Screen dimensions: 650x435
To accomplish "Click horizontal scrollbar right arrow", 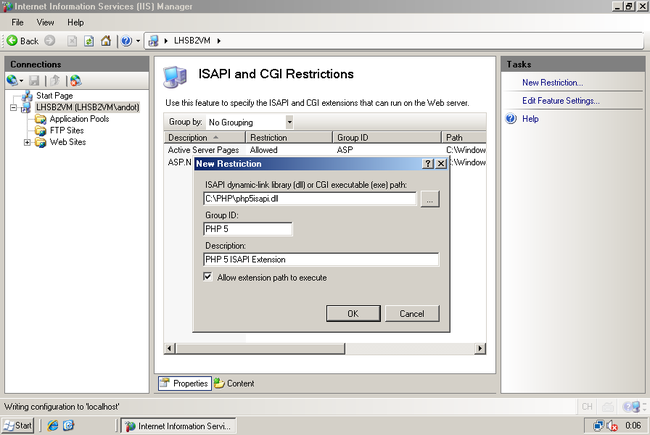I will click(480, 348).
